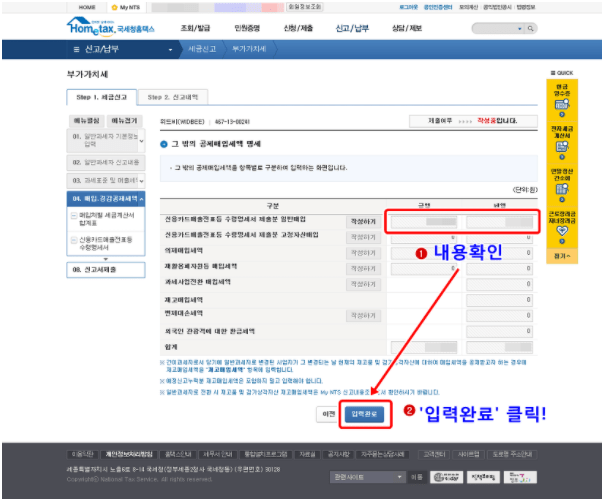Click third colorful footer badge image

point(520,478)
